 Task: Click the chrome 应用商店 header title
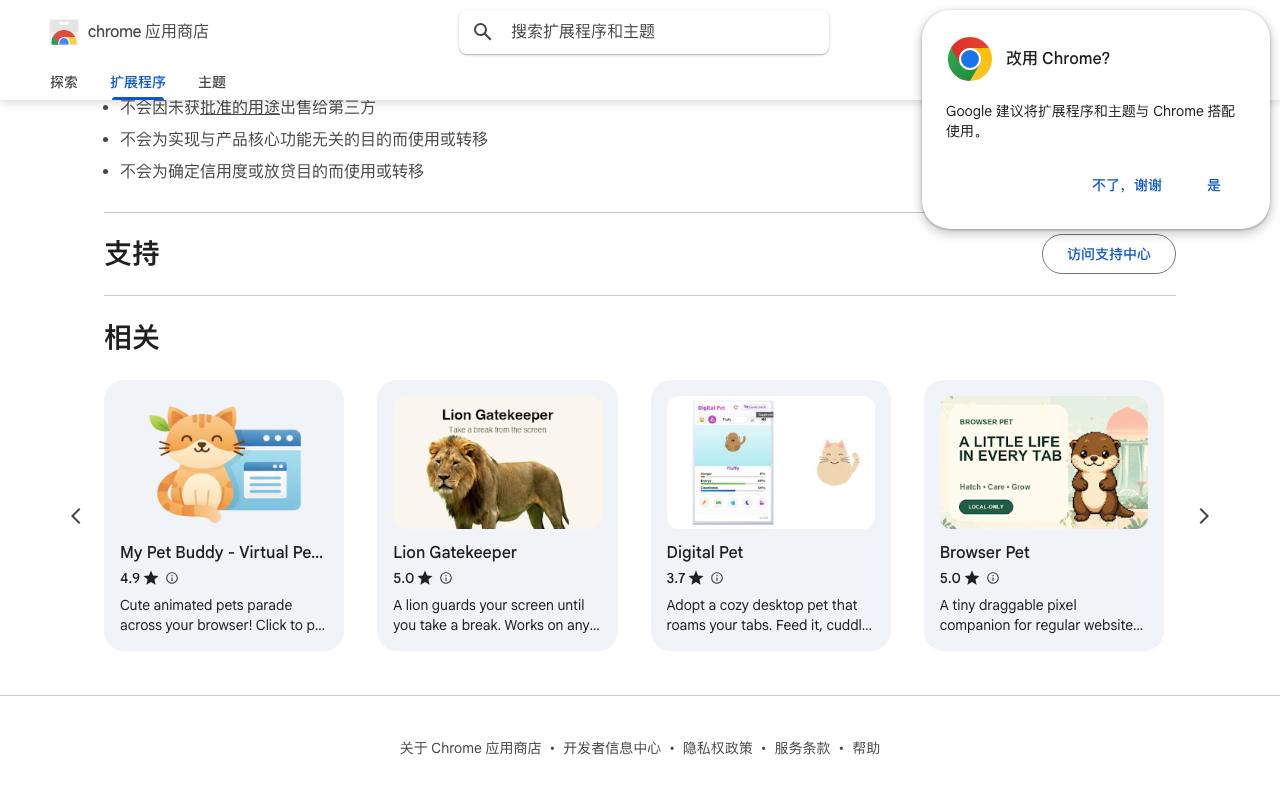point(148,32)
